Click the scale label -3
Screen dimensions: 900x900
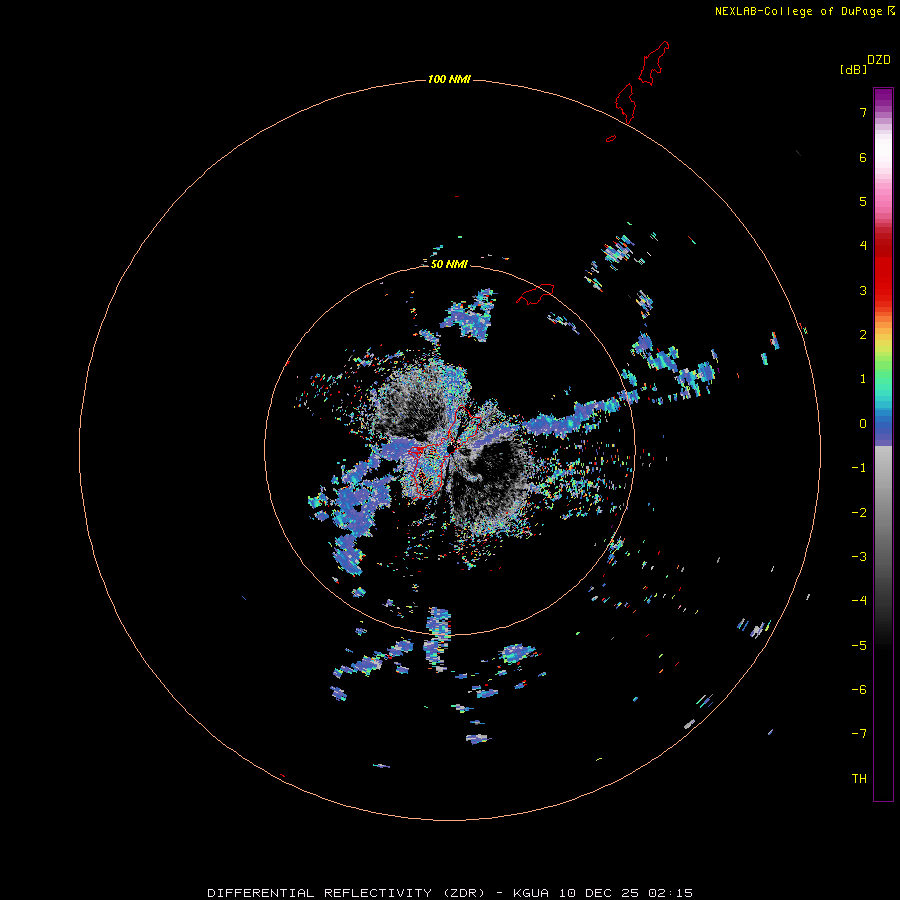pos(859,557)
